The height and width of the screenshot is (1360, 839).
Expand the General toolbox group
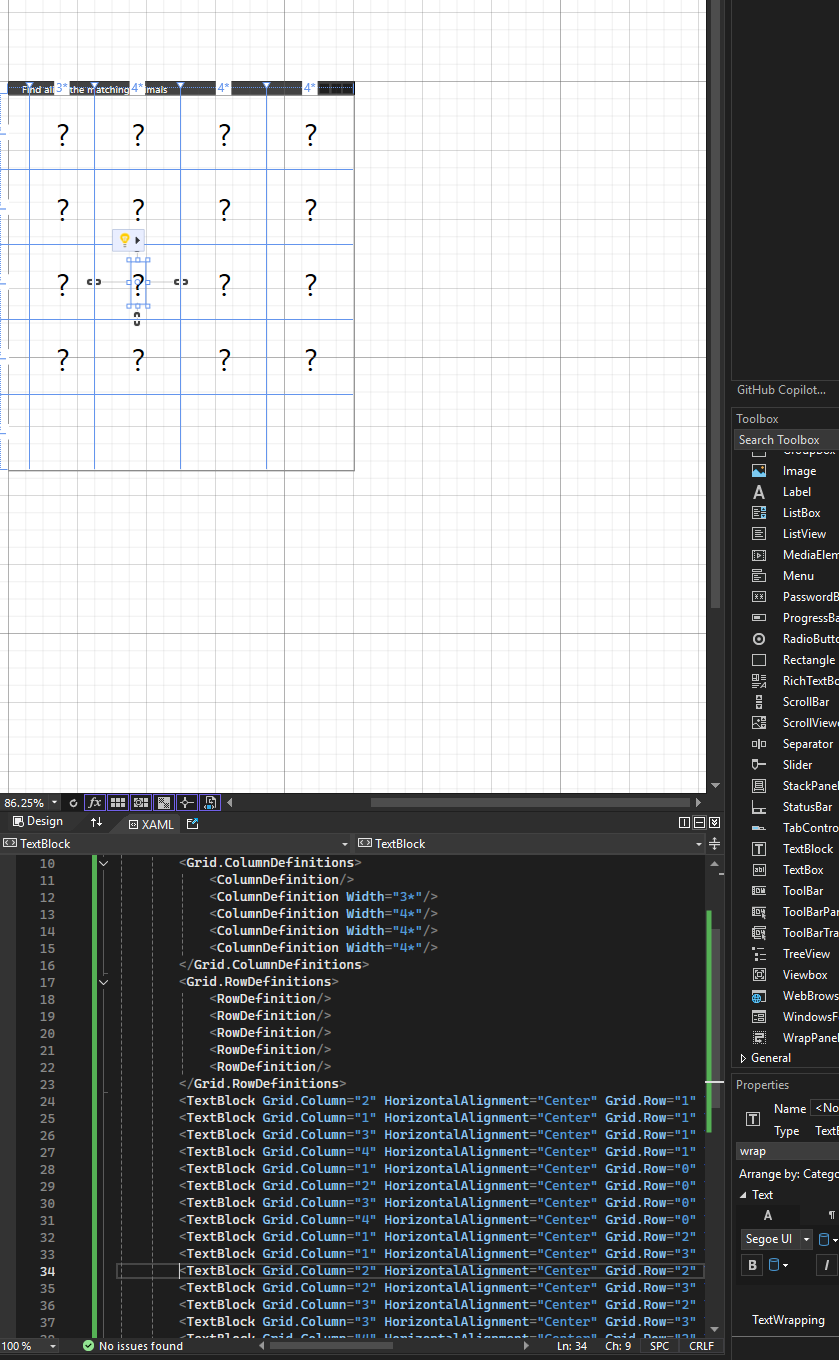[x=743, y=1058]
